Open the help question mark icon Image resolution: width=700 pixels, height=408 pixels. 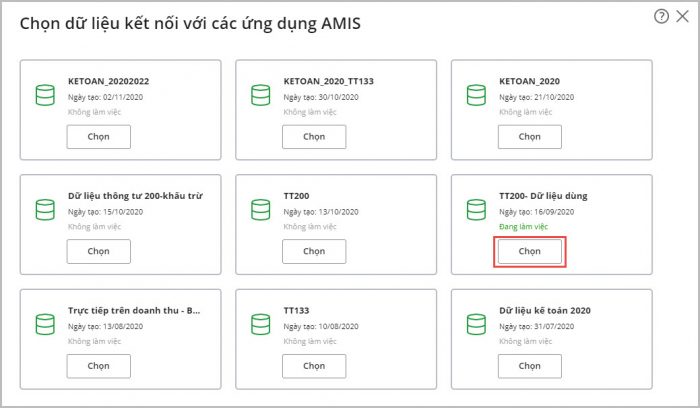click(661, 17)
